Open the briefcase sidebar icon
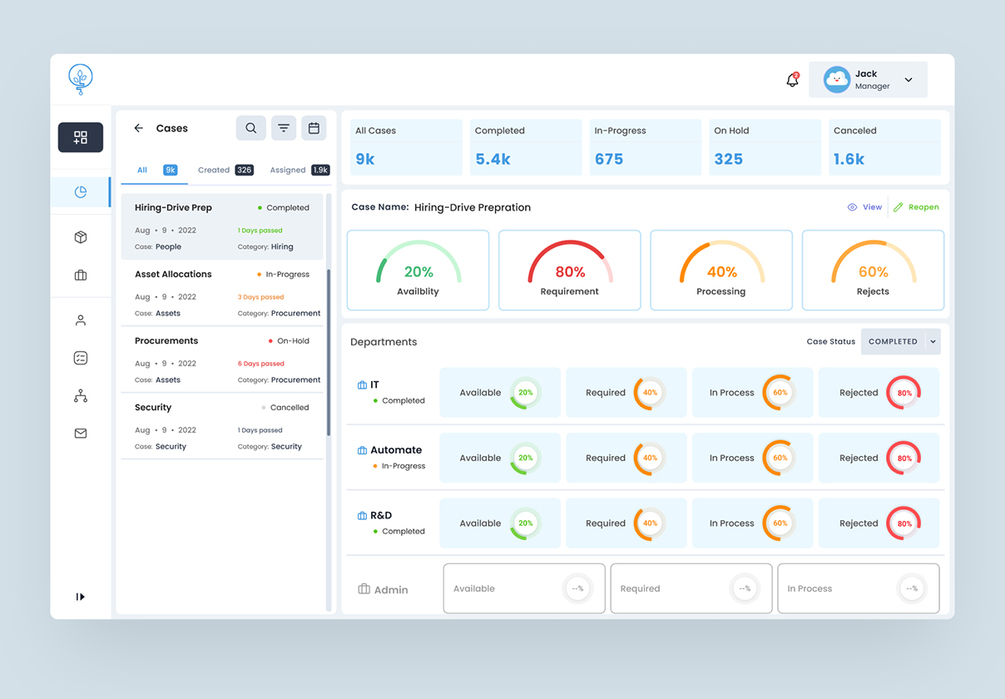The width and height of the screenshot is (1005, 699). pyautogui.click(x=81, y=275)
